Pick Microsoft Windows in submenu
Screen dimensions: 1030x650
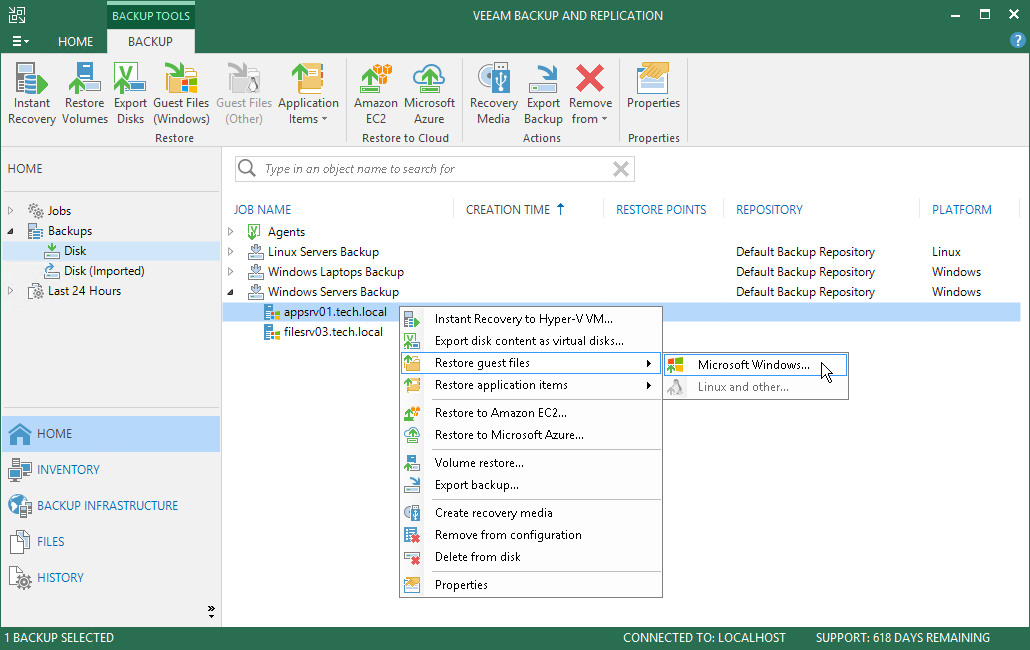point(755,365)
